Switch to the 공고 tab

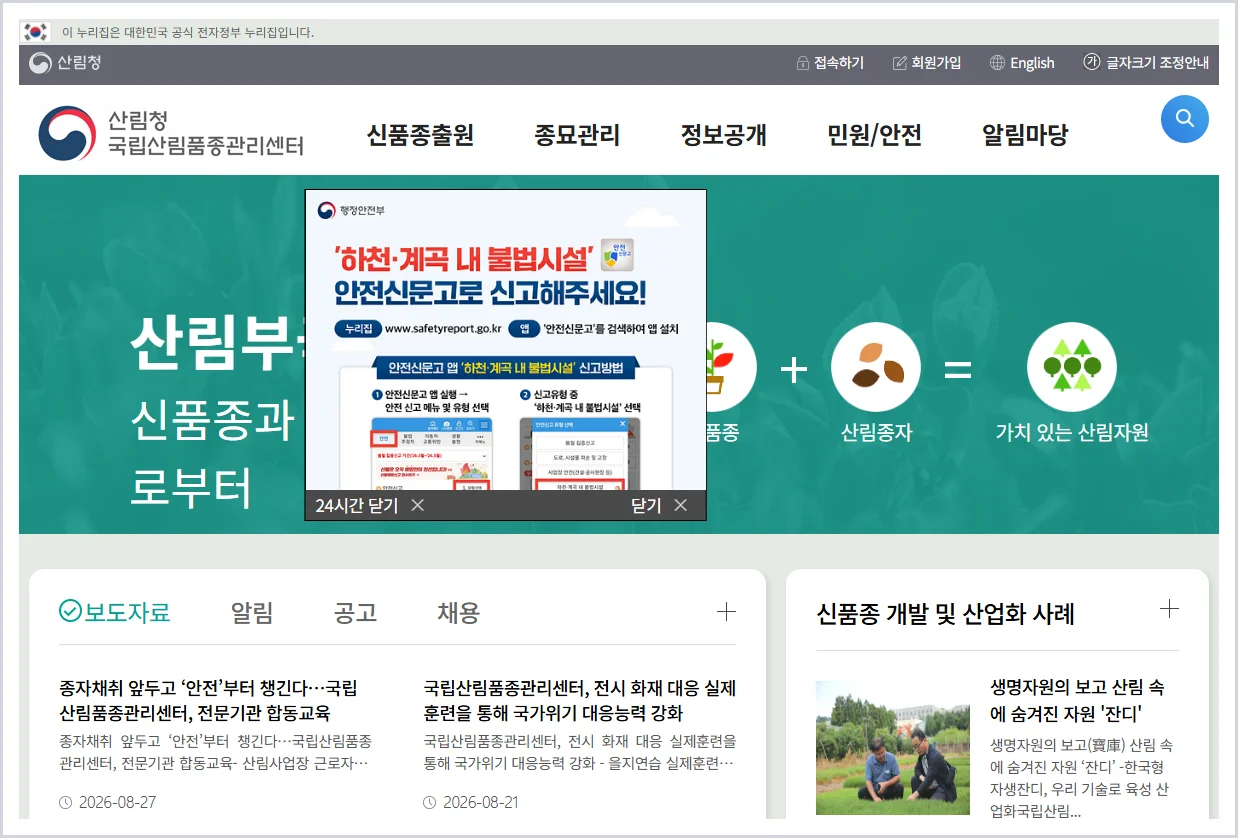(355, 612)
